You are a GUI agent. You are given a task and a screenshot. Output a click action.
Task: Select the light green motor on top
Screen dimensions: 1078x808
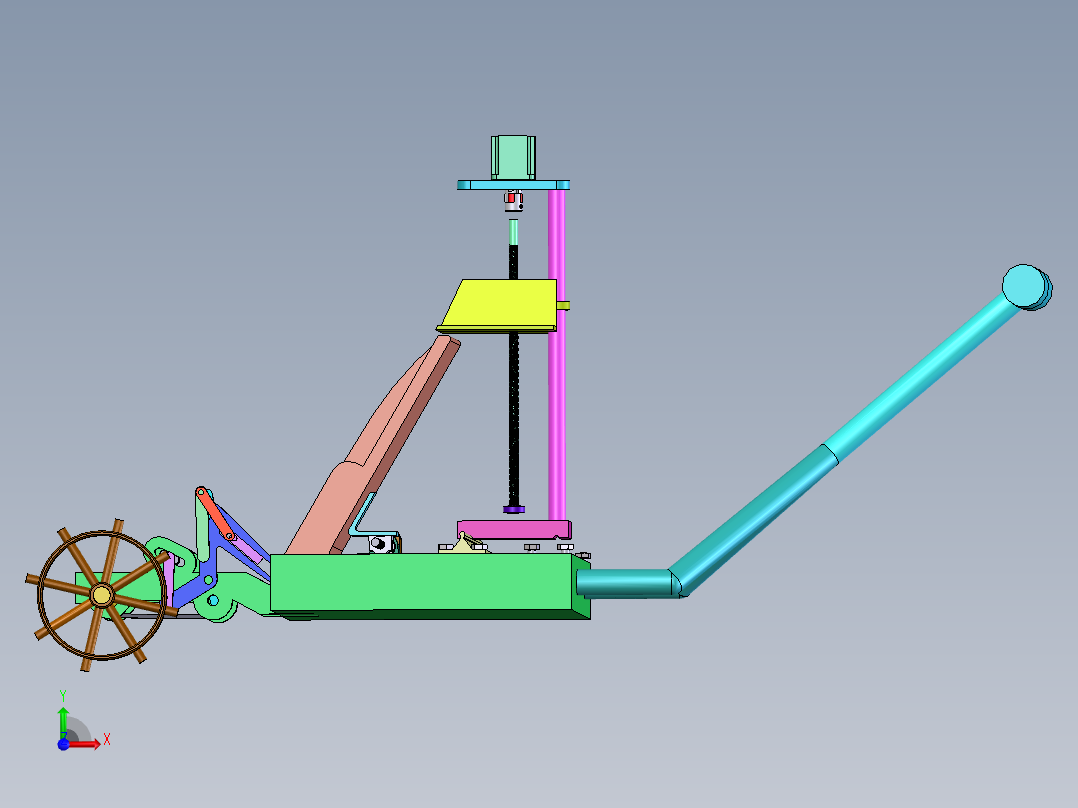(x=513, y=157)
